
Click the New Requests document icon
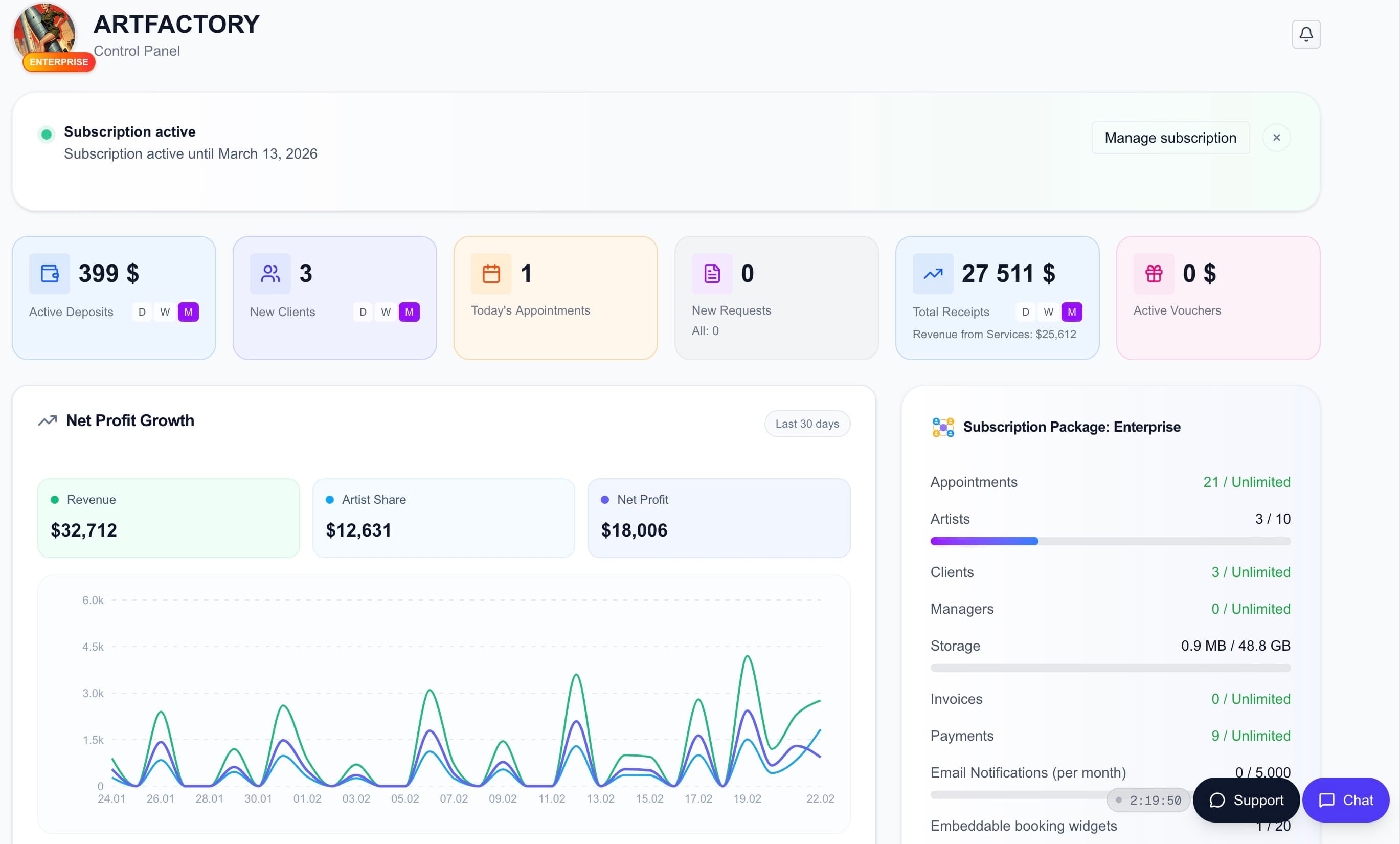point(712,273)
